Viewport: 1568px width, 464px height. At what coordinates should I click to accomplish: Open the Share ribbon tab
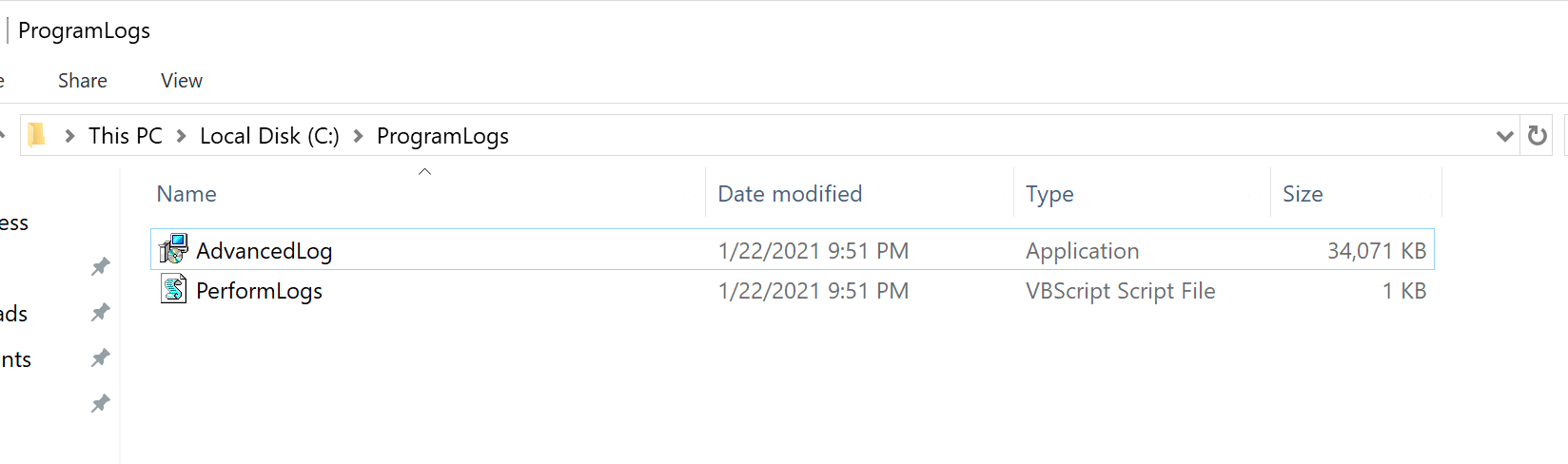[x=83, y=81]
